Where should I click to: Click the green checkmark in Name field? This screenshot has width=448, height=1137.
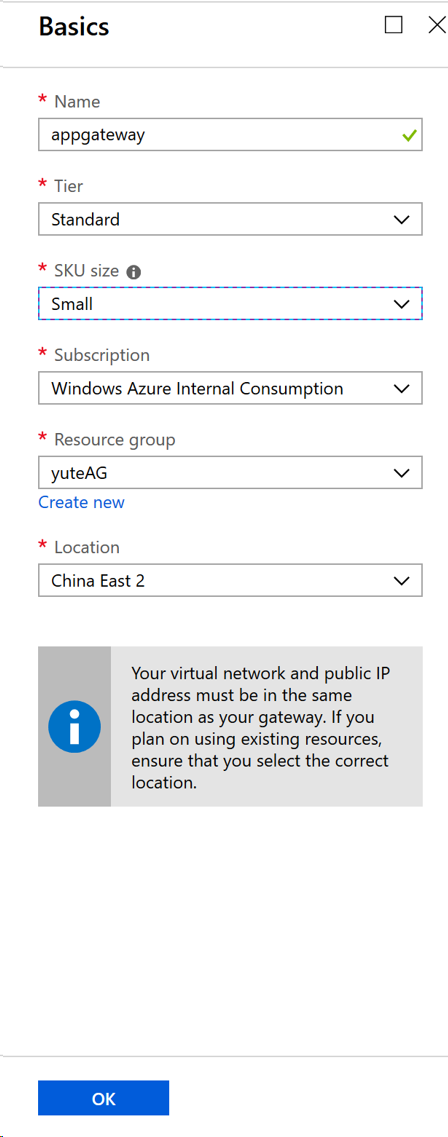(409, 136)
